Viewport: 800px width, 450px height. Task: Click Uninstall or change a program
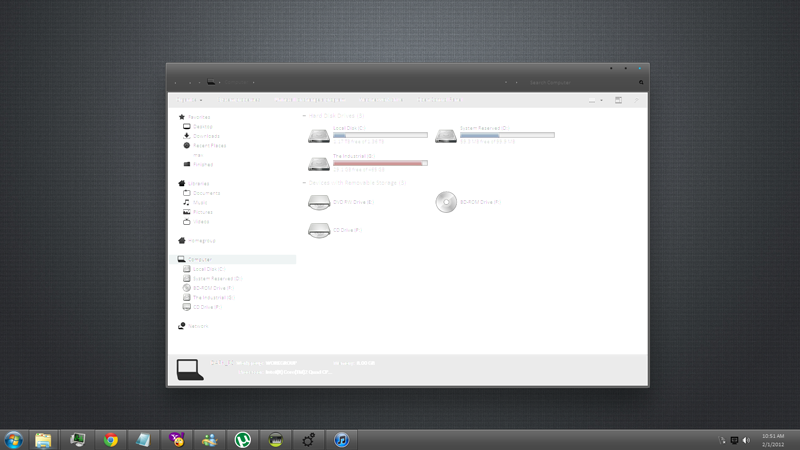310,100
